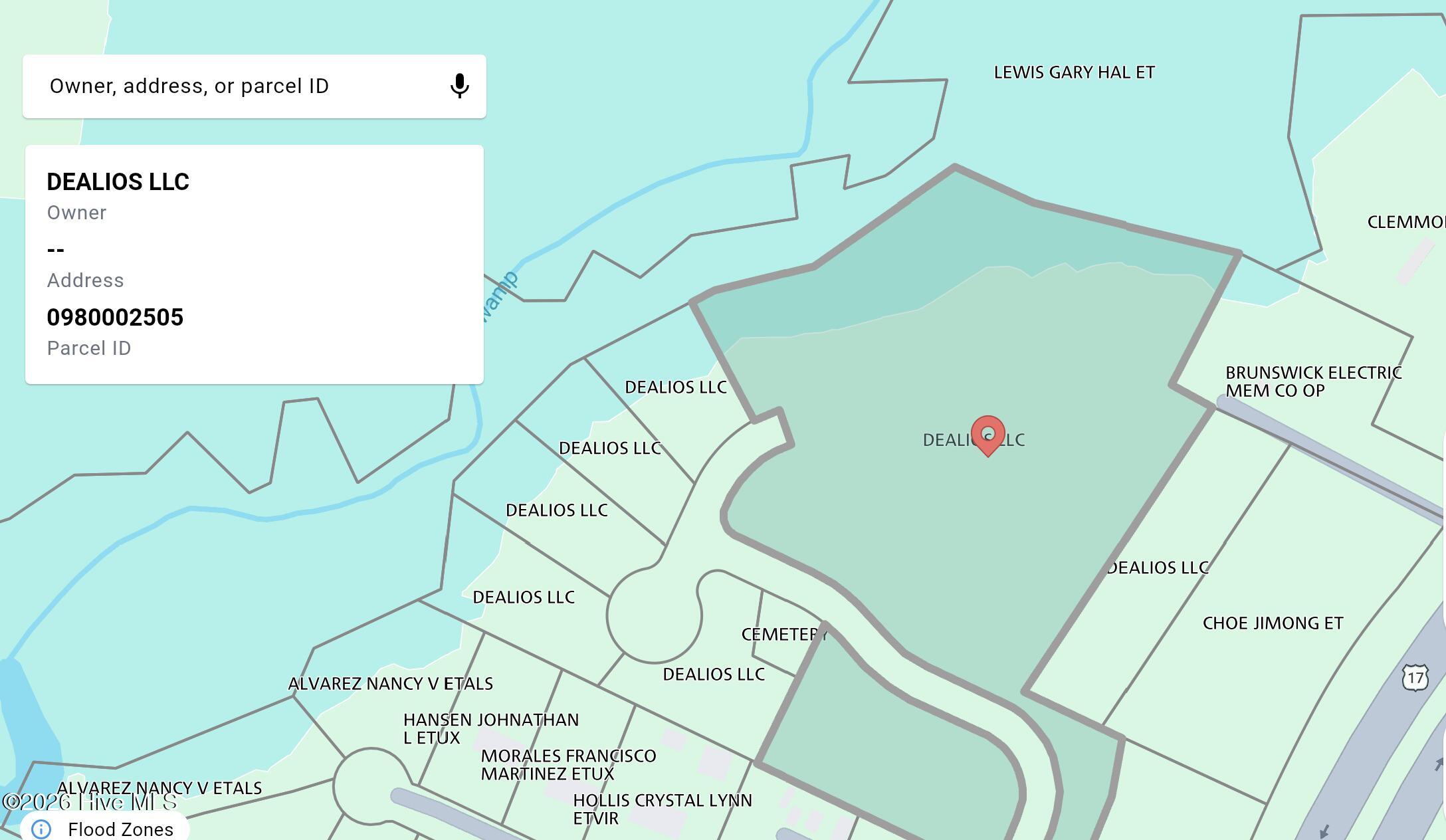Viewport: 1446px width, 840px height.
Task: Select the HOLLIS CRYSTAL LYNN ETVIR parcel
Action: pos(662,809)
